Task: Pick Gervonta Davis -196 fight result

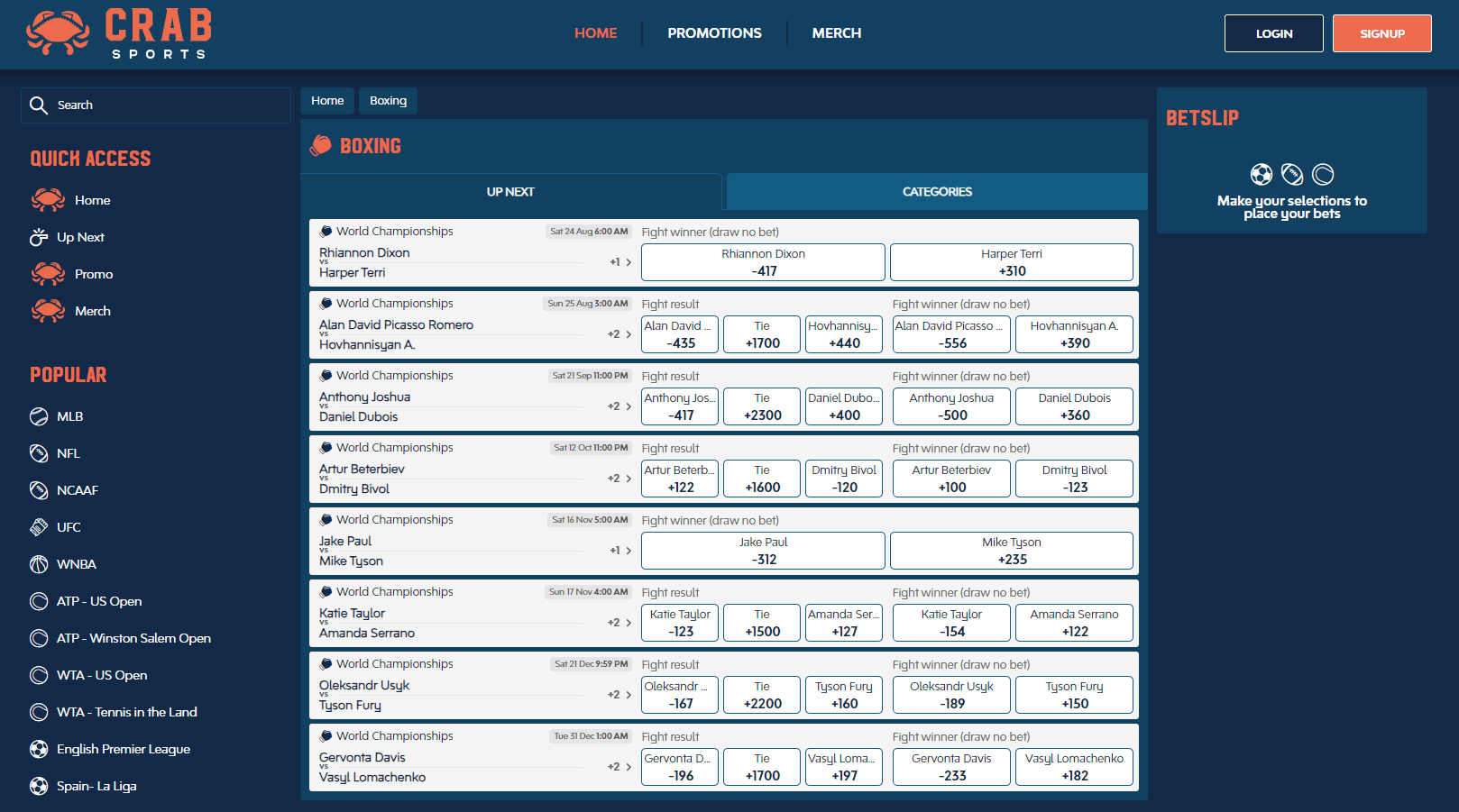Action: tap(680, 767)
